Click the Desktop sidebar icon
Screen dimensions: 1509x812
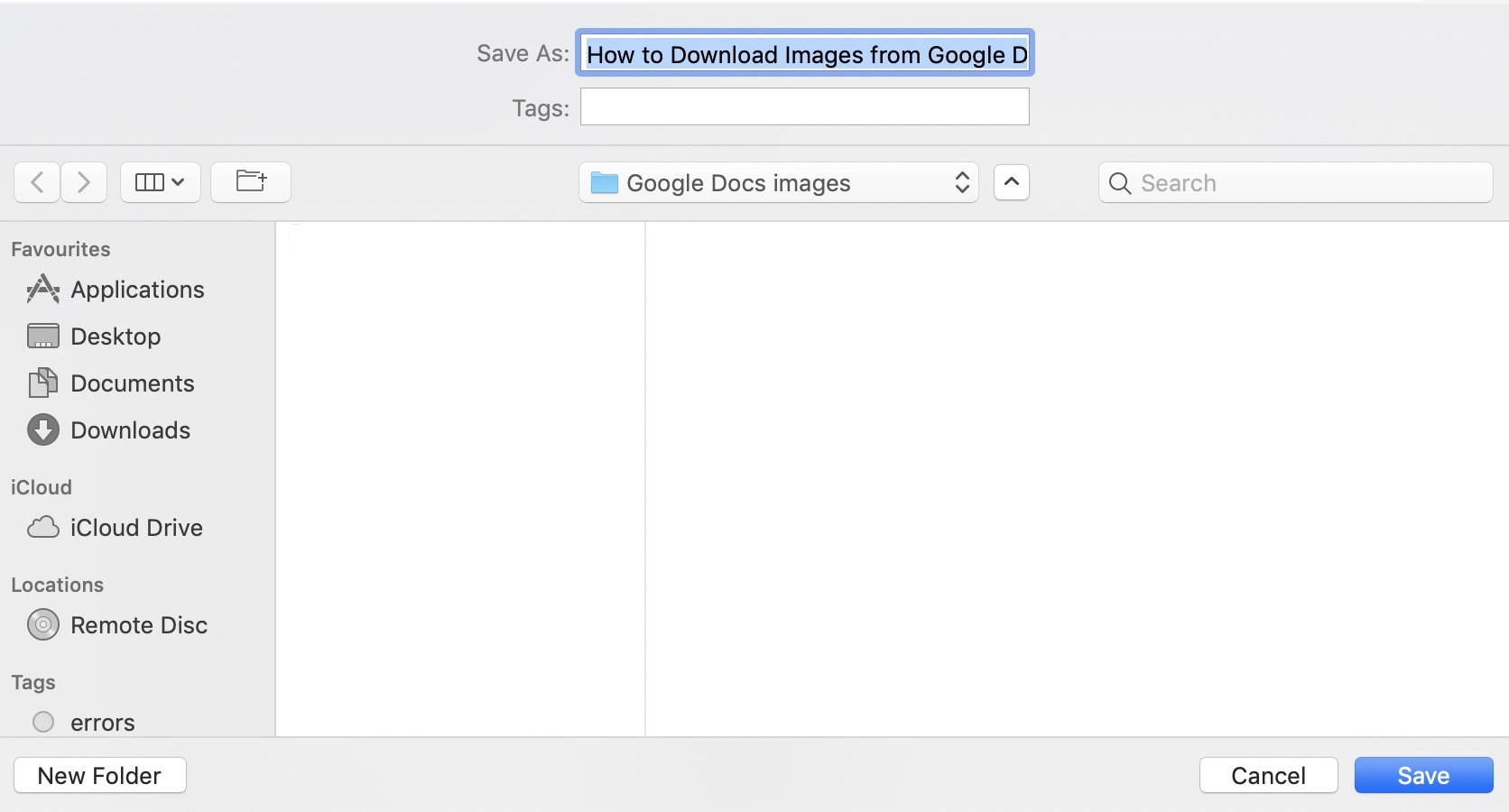43,337
